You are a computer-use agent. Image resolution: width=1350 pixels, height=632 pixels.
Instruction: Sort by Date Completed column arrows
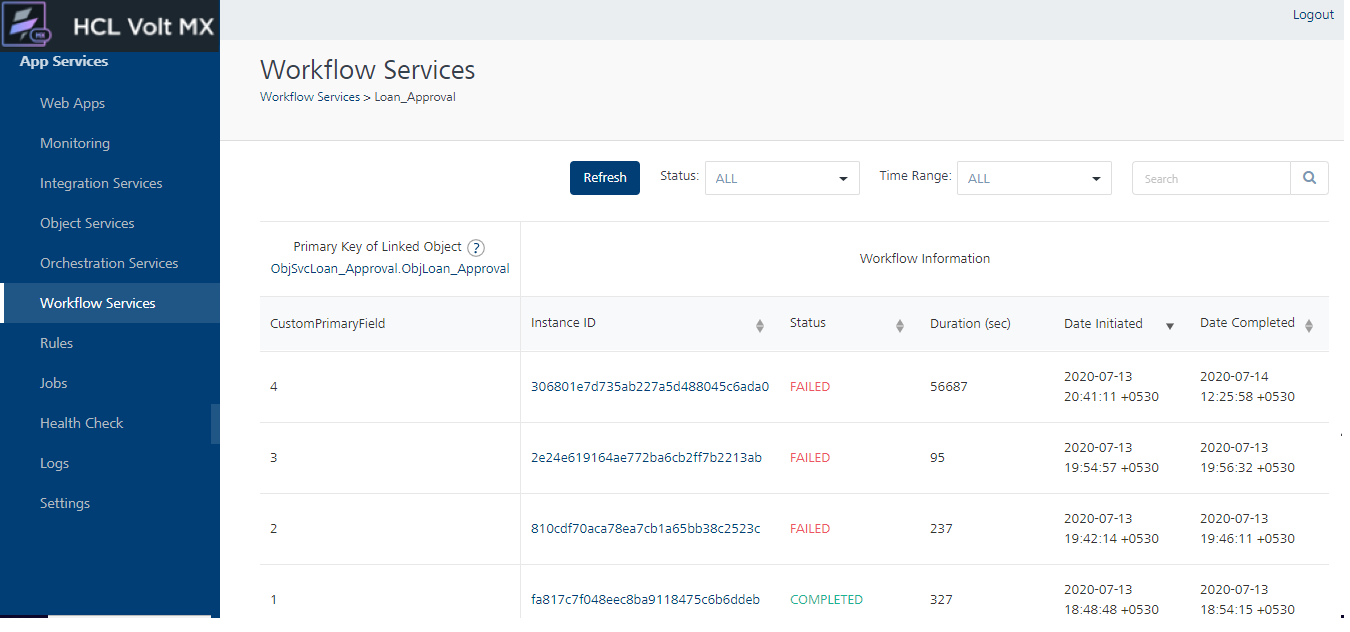click(x=1309, y=325)
